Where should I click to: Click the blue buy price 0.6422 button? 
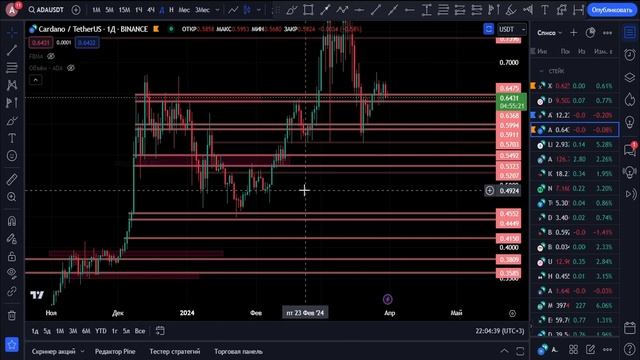click(x=87, y=42)
